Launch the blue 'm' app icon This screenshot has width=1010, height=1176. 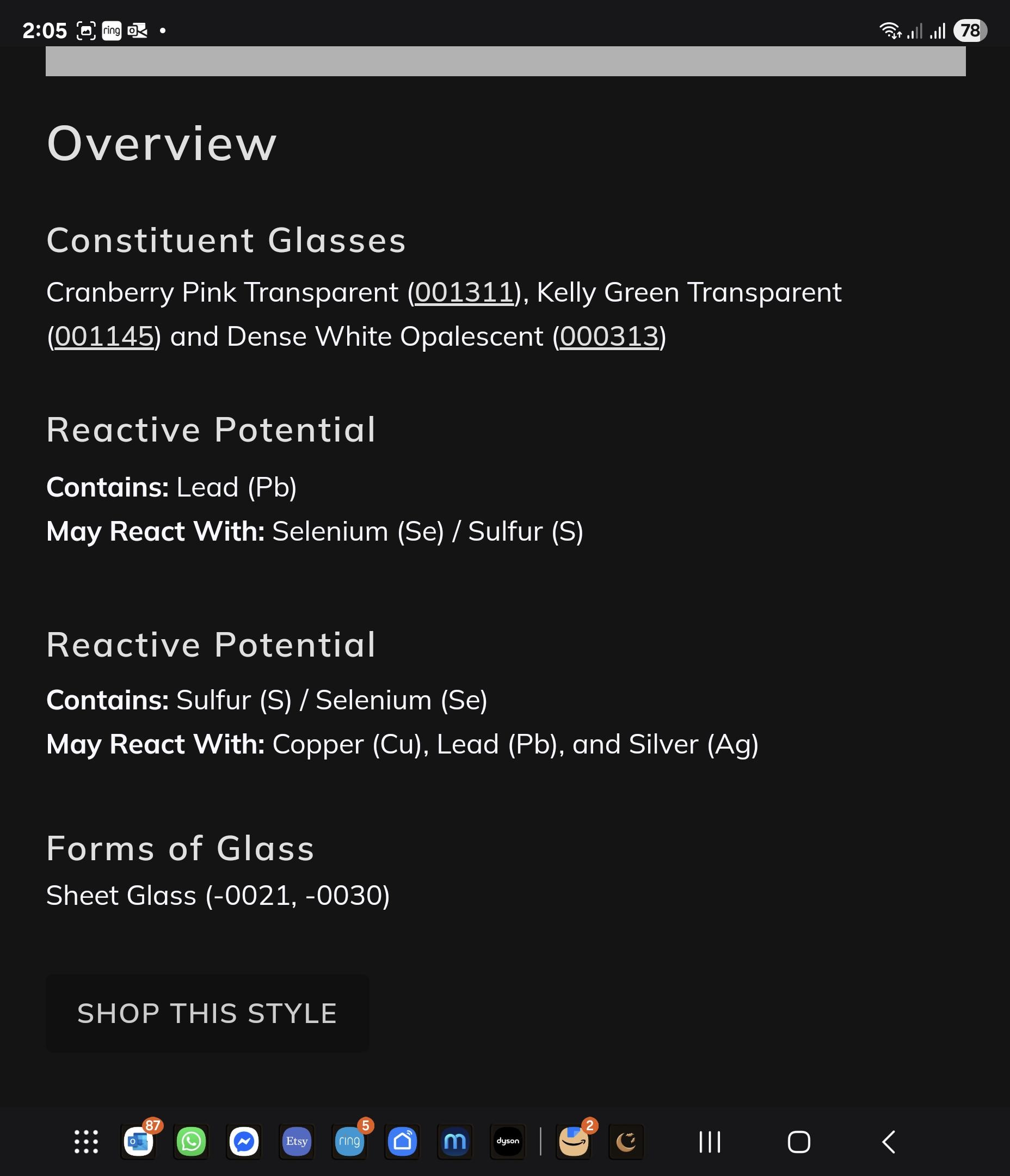455,1141
